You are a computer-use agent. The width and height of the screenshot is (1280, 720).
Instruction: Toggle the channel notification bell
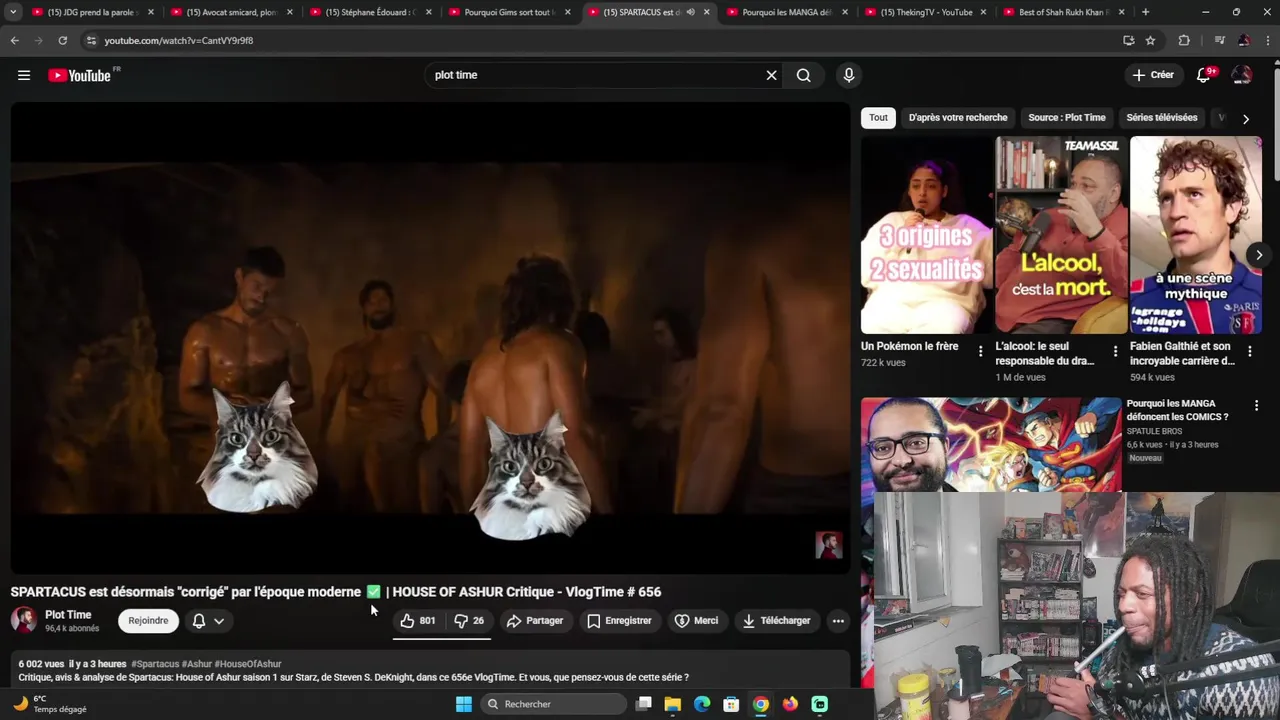[199, 621]
